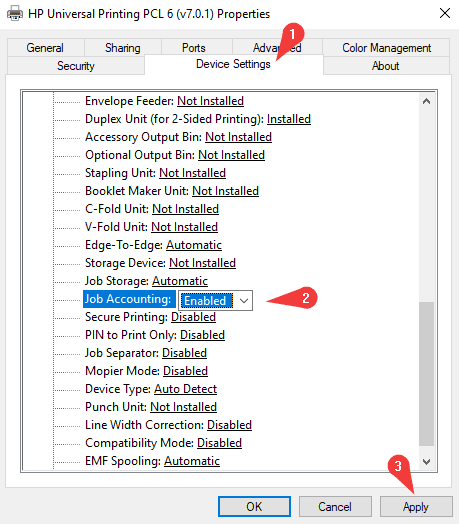The height and width of the screenshot is (524, 459).
Task: Change Stapling Unit Not Installed value
Action: [192, 173]
